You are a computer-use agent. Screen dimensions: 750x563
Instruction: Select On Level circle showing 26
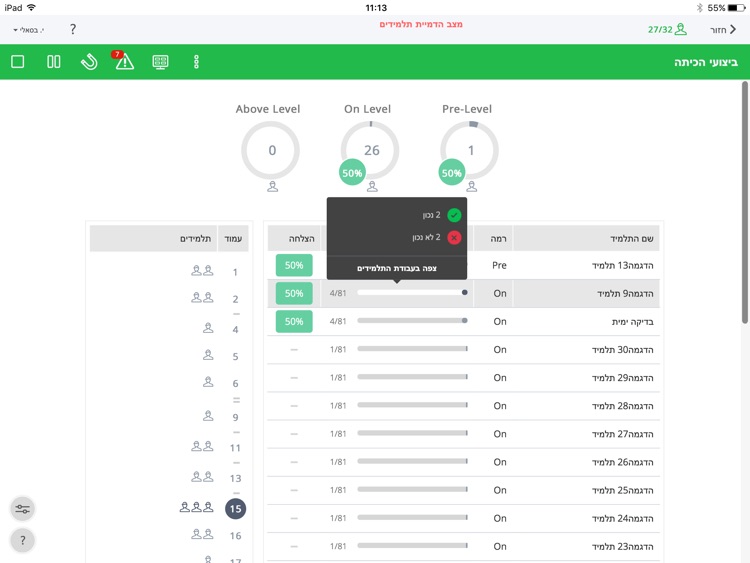[370, 151]
